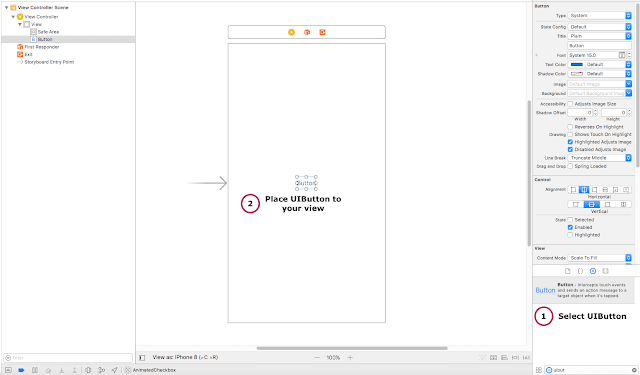Enable Shows Touch On Highlight checkbox
Screen dimensions: 640x375
pos(570,134)
